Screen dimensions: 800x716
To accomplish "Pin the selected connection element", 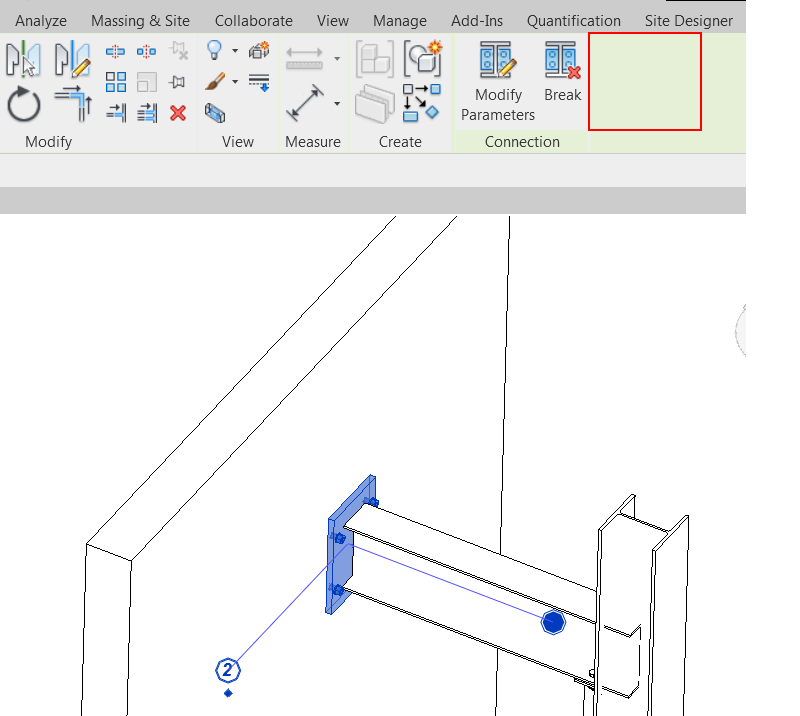I will click(180, 81).
